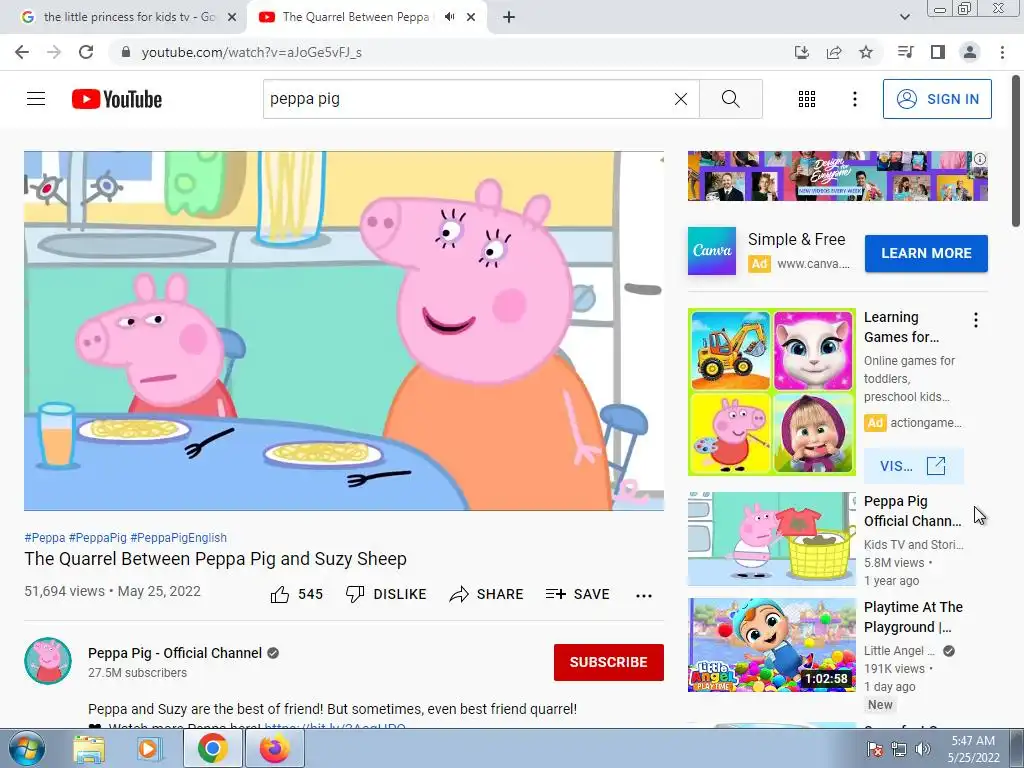
Task: Bookmark this tab with the star
Action: [866, 52]
